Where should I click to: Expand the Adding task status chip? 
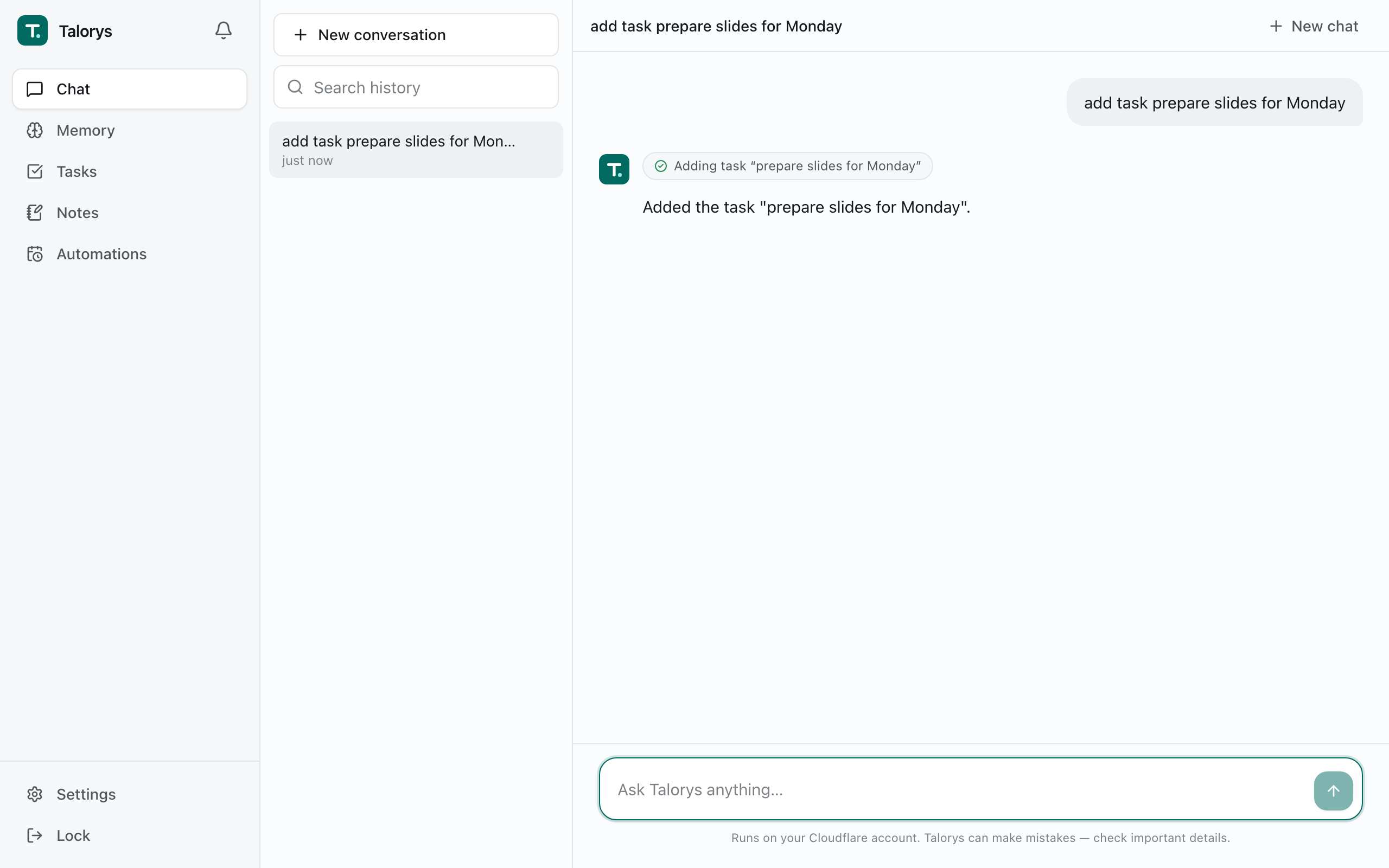pyautogui.click(x=787, y=166)
